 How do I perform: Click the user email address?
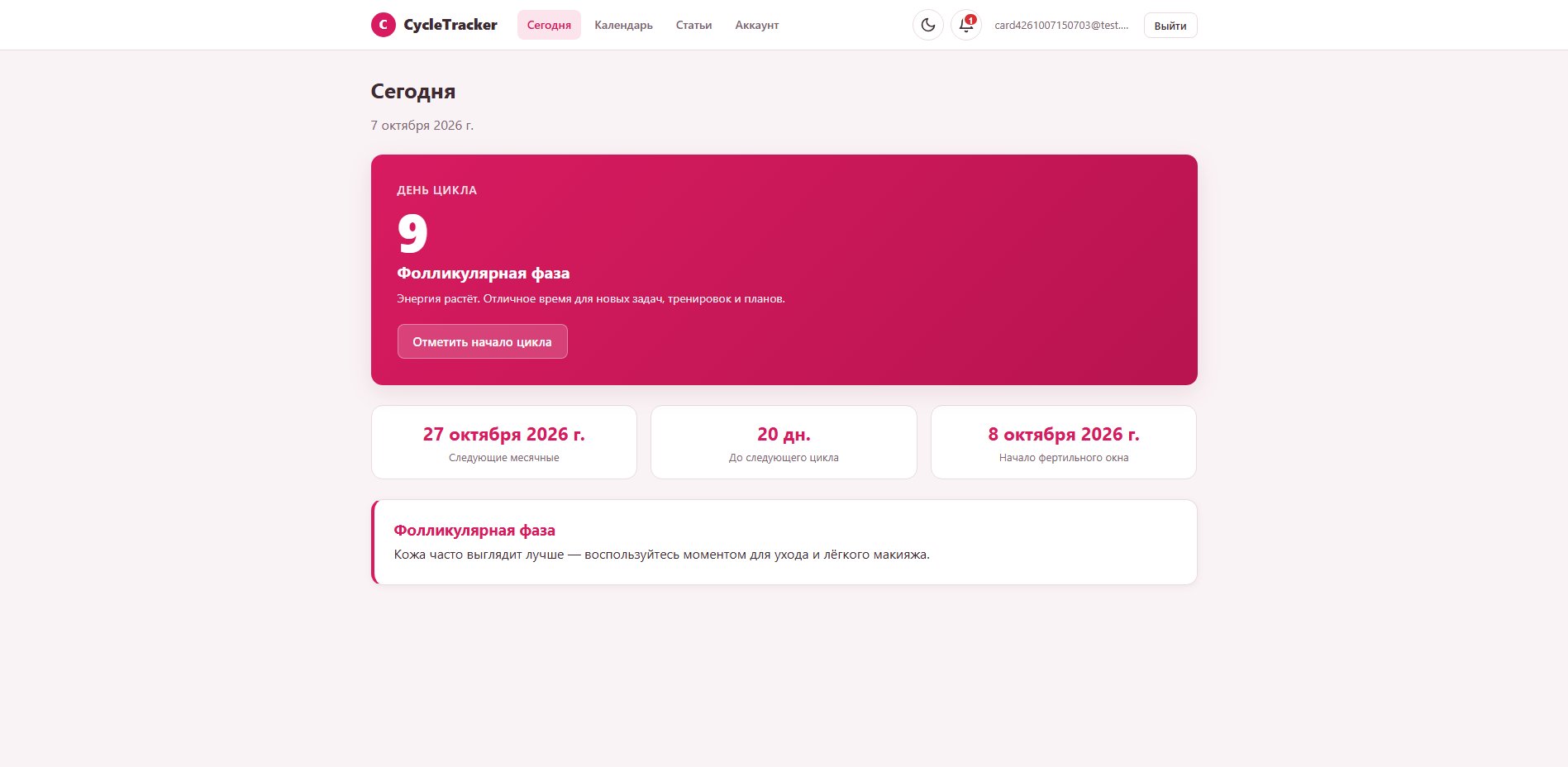click(1061, 25)
